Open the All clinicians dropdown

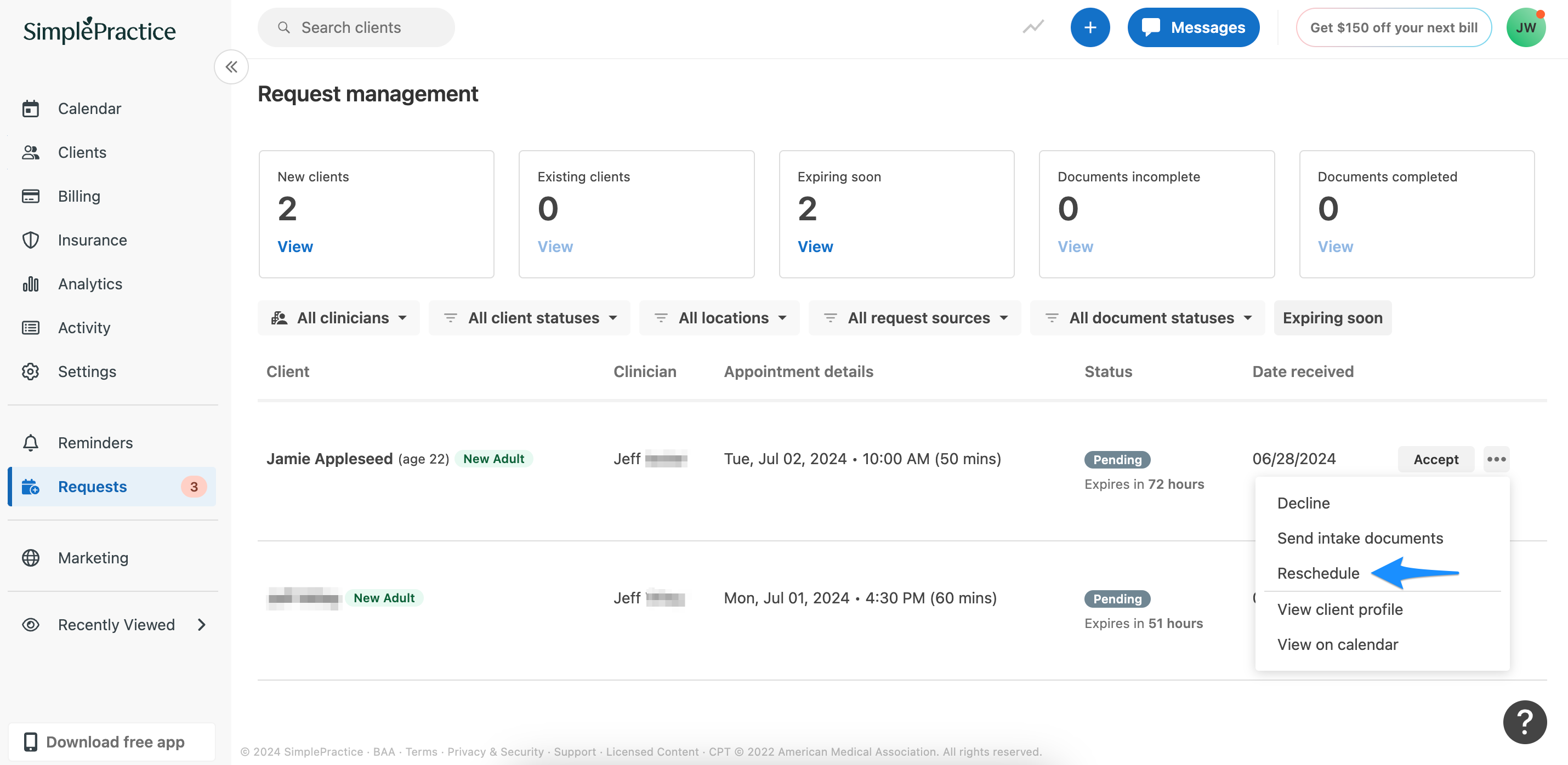(339, 318)
